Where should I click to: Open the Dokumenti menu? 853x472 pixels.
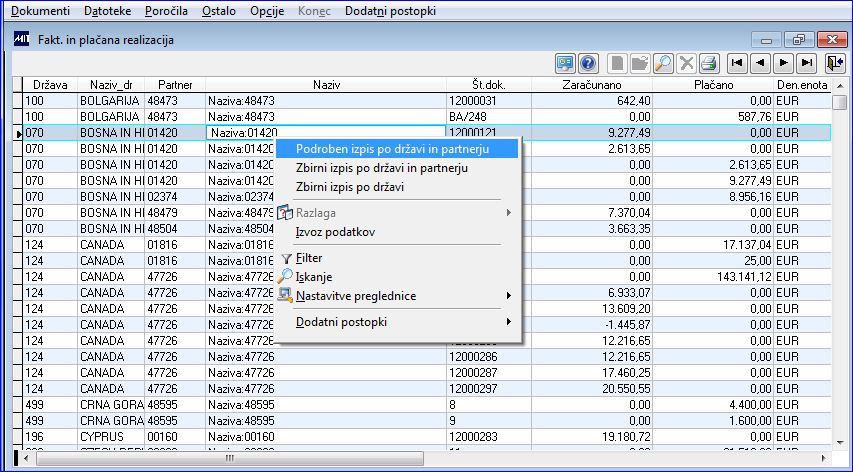tap(41, 11)
